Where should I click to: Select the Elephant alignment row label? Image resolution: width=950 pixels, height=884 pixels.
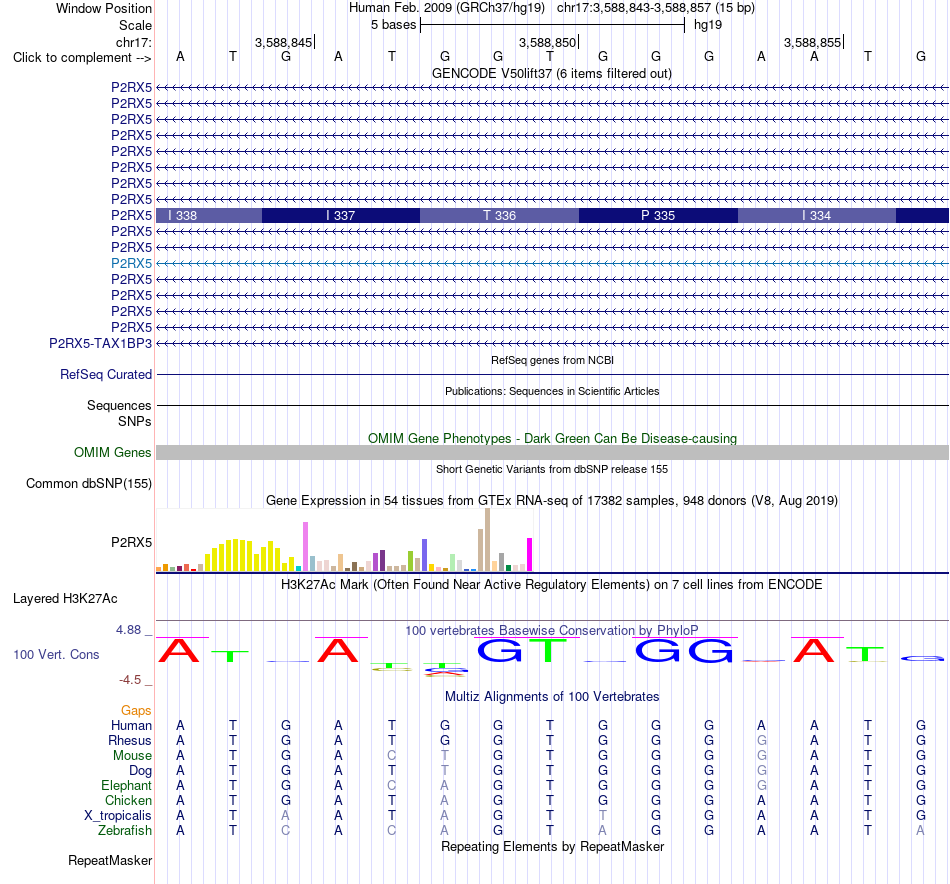point(127,785)
